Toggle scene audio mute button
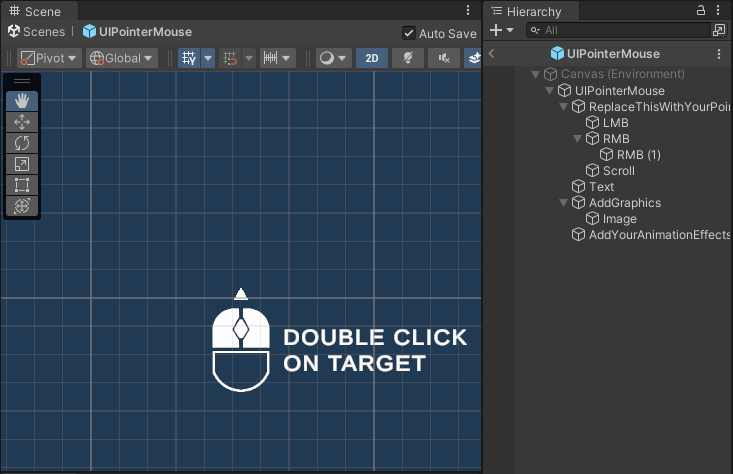The height and width of the screenshot is (474, 733). pos(443,58)
